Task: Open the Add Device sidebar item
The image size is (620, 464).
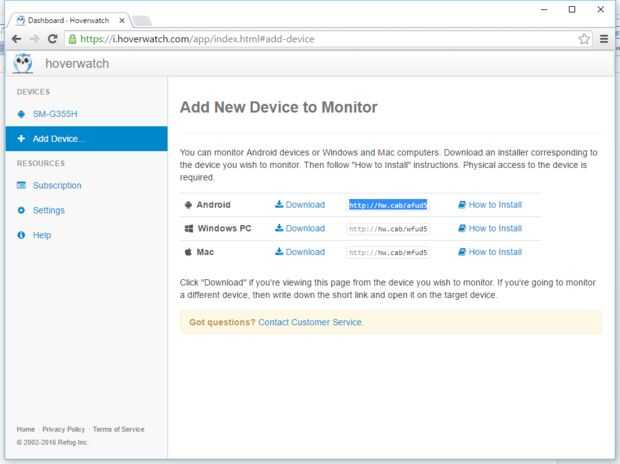Action: pos(58,138)
